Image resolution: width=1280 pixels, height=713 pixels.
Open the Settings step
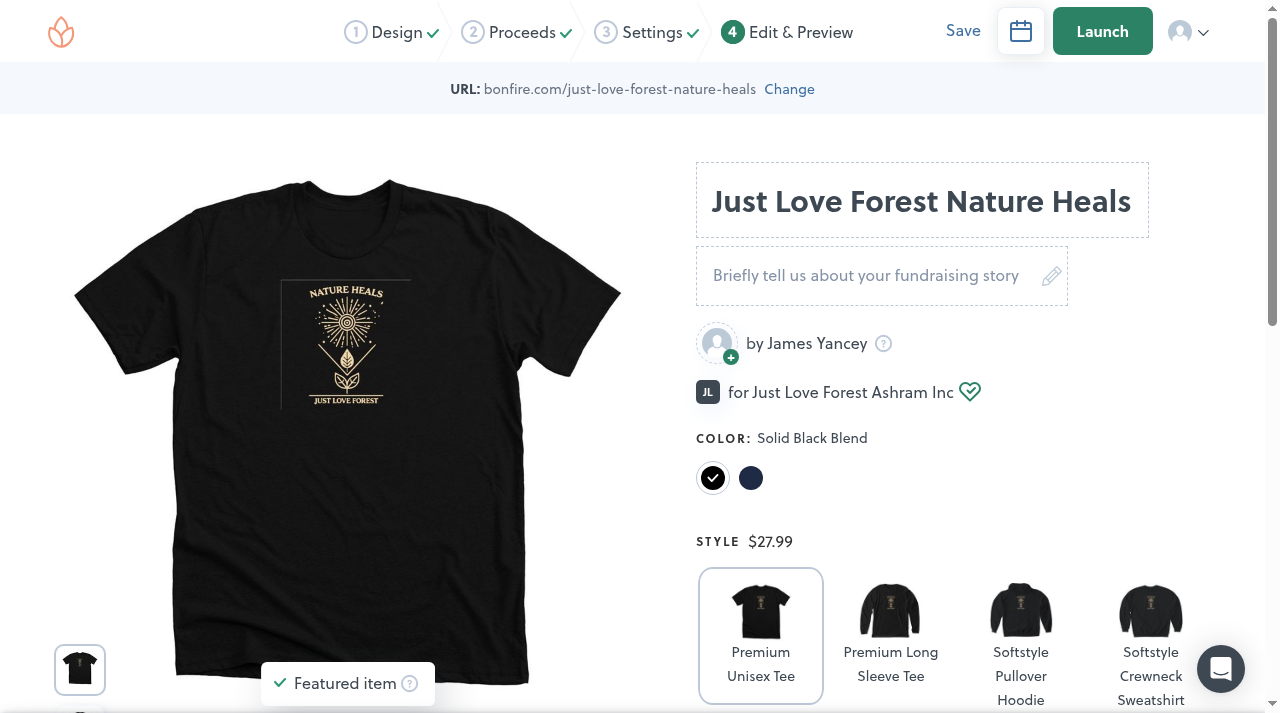646,32
